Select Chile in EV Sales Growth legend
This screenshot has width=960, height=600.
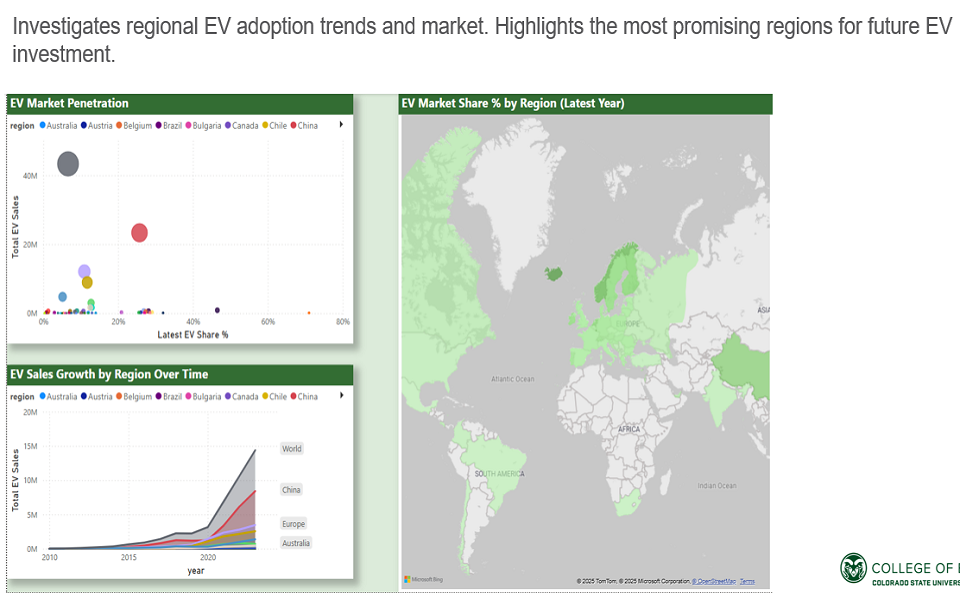pyautogui.click(x=274, y=397)
